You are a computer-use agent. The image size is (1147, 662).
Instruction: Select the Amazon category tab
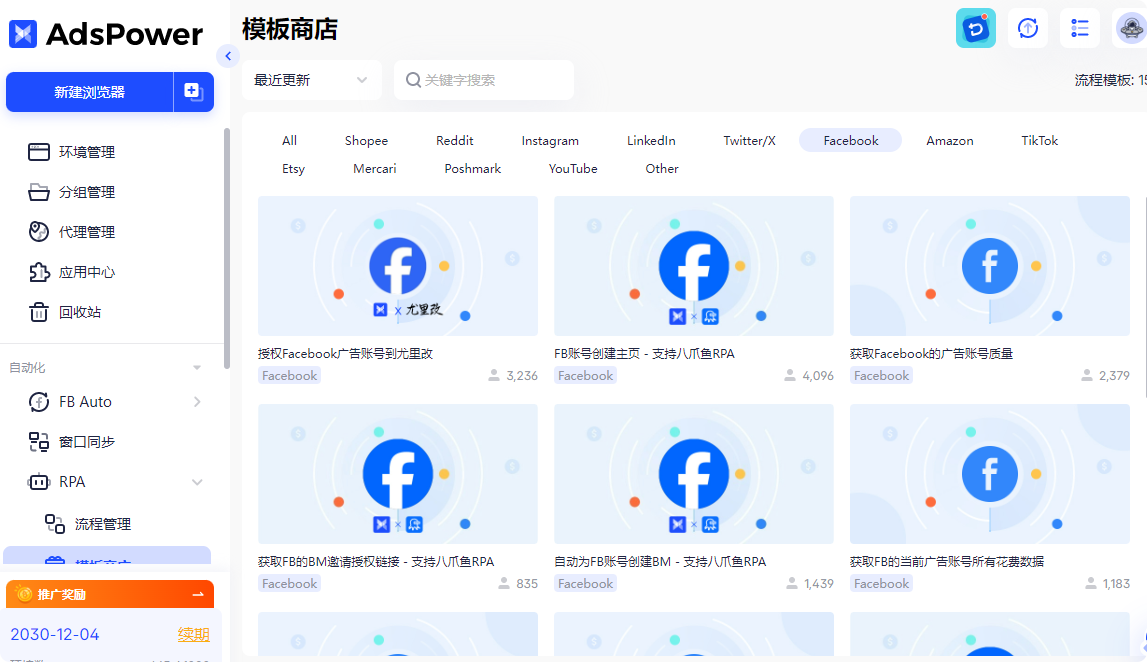tap(949, 140)
